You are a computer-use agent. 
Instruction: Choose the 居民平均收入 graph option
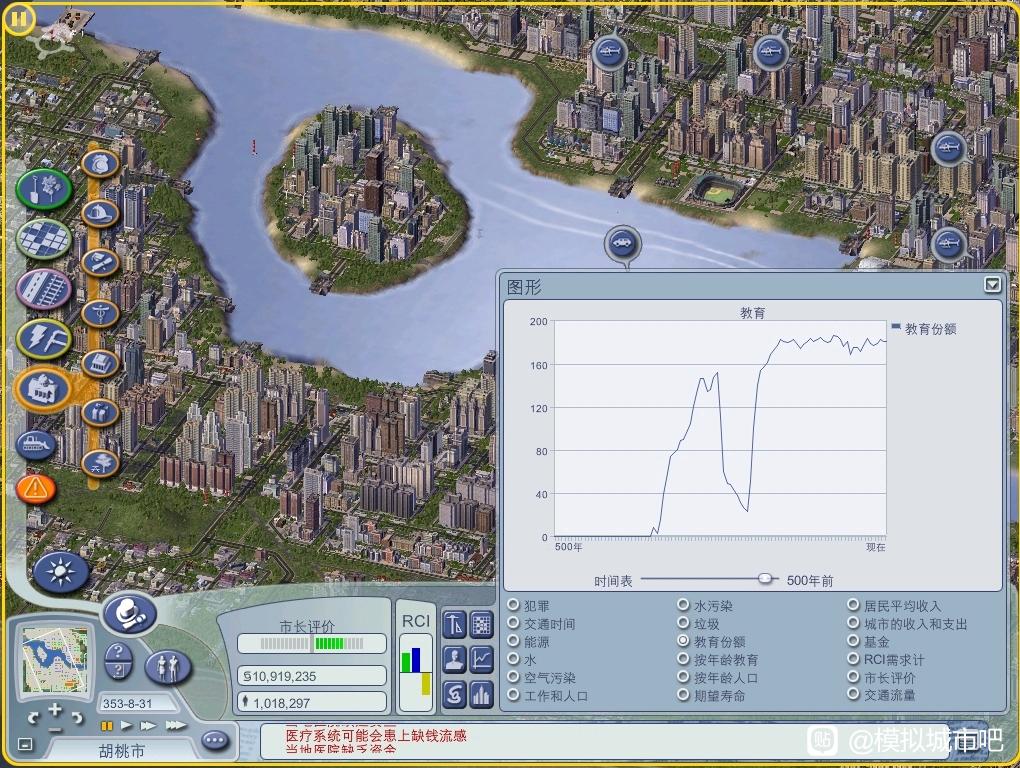point(854,605)
